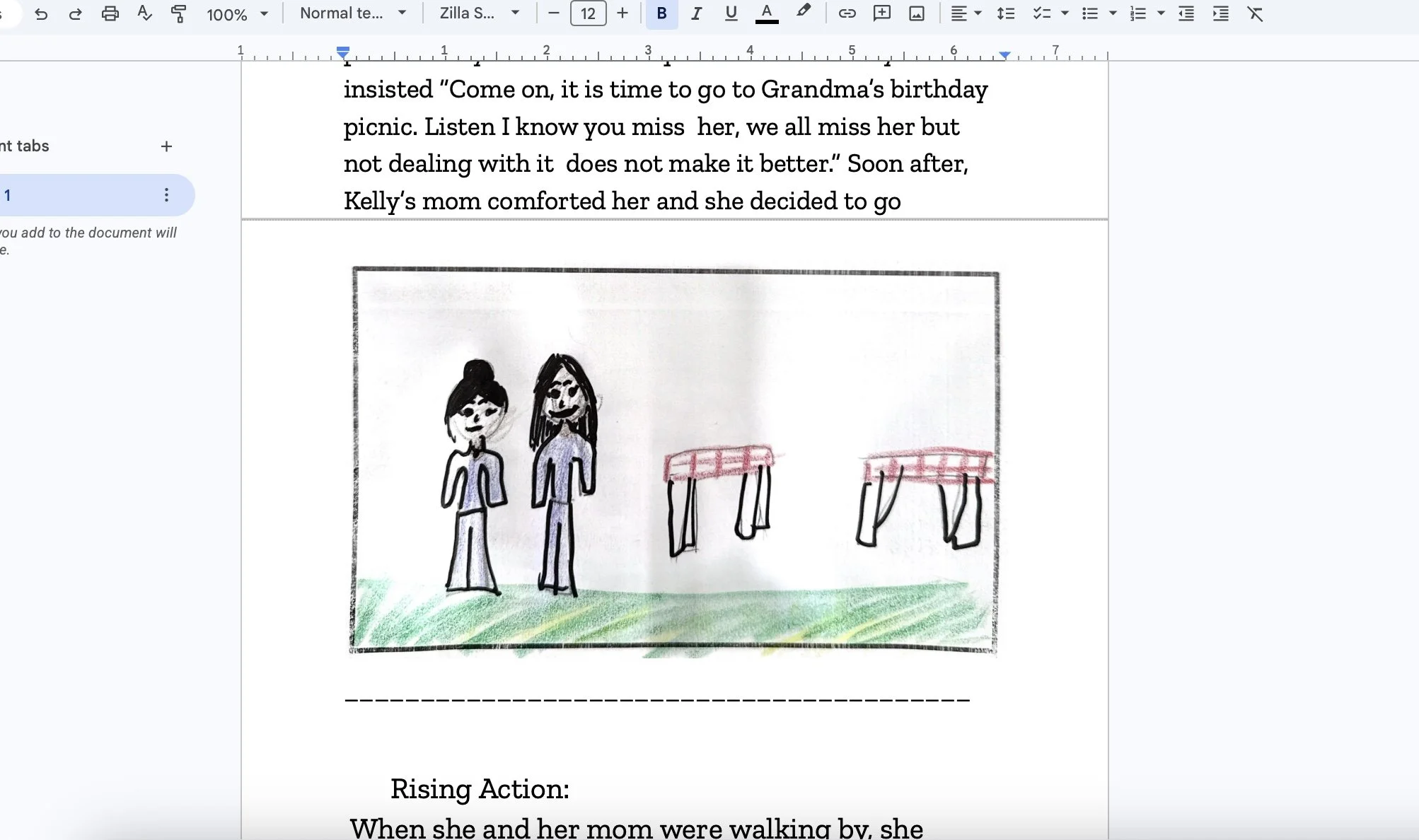1419x840 pixels.
Task: Click the Rising Action: heading
Action: pyautogui.click(x=480, y=789)
